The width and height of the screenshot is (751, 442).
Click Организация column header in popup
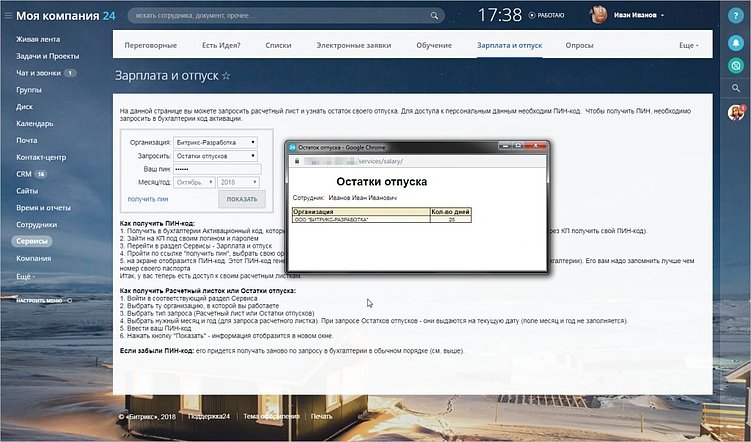tap(361, 212)
